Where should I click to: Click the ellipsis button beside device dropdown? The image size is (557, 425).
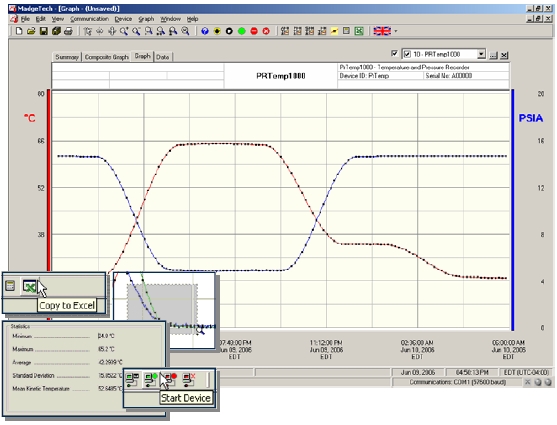pos(493,55)
